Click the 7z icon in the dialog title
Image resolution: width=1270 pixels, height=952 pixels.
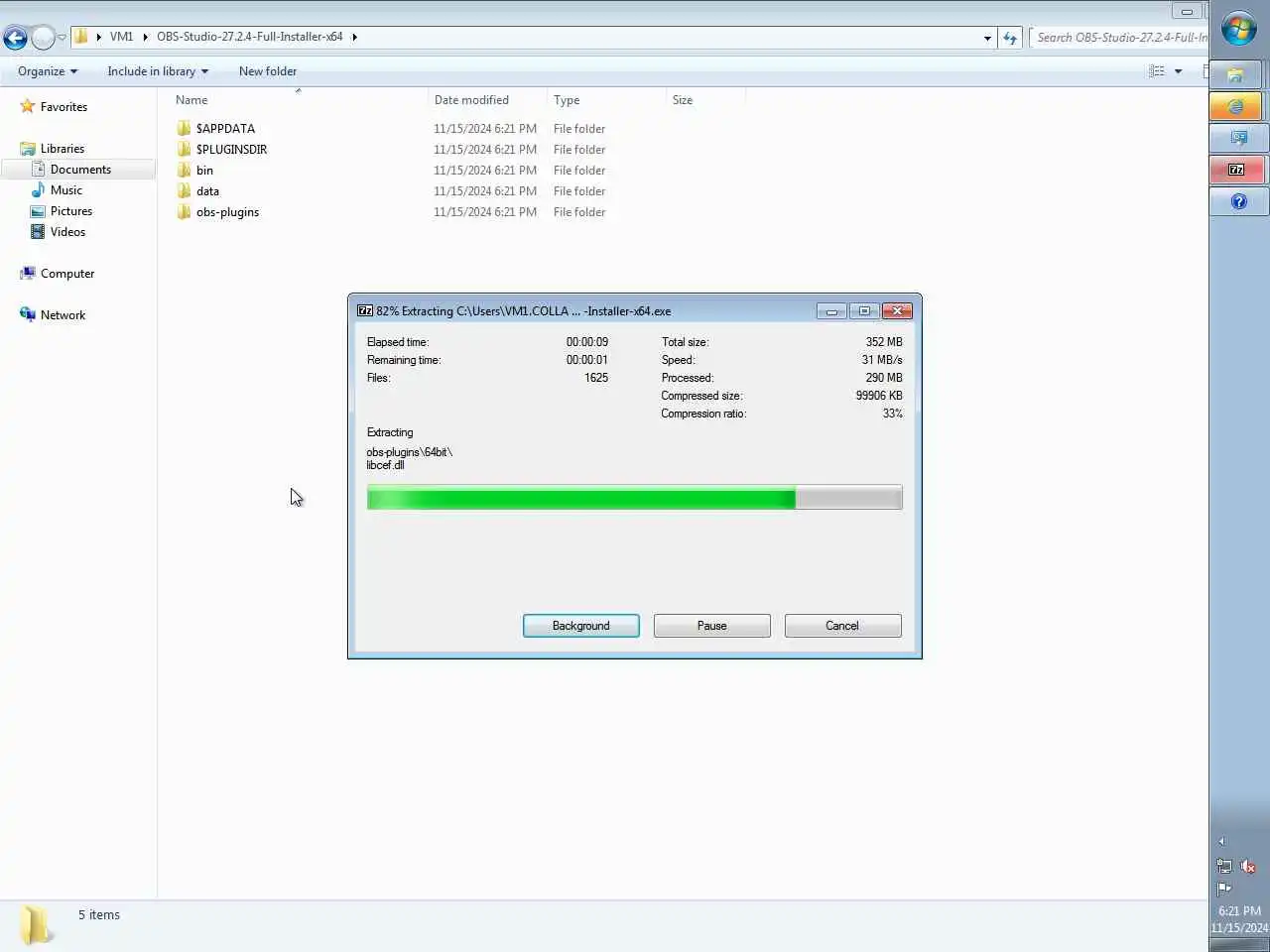(365, 310)
